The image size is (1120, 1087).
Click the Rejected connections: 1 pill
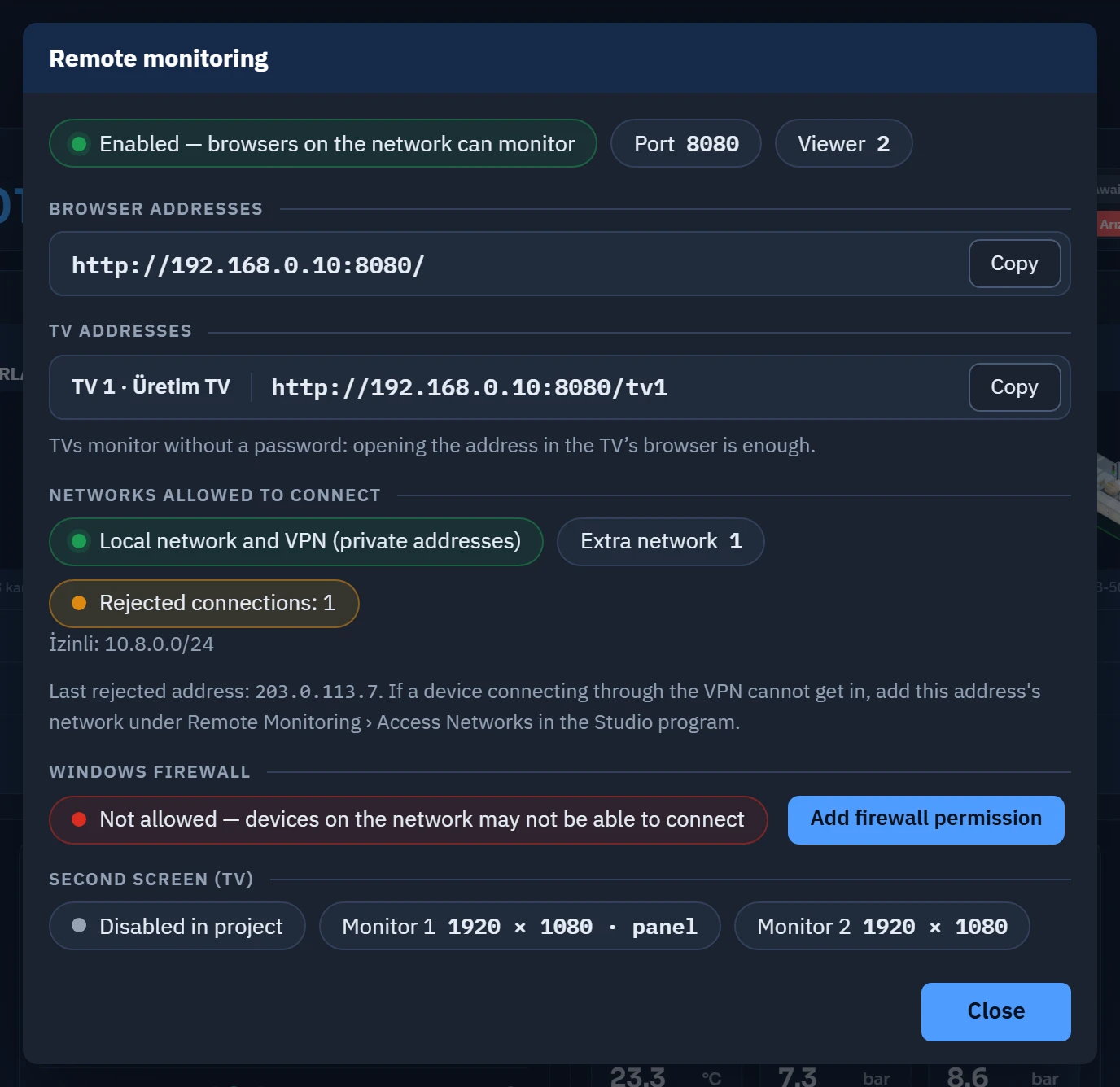[204, 604]
